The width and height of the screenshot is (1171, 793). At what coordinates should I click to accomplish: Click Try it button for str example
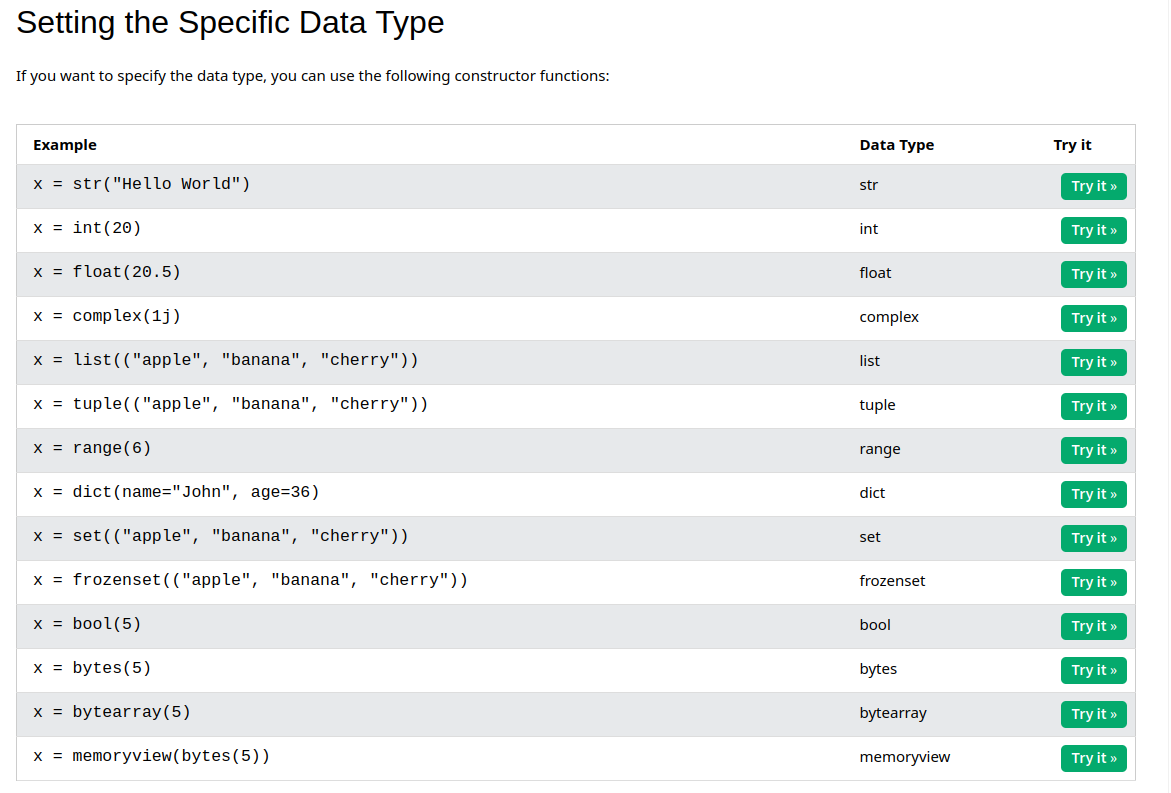(1093, 186)
